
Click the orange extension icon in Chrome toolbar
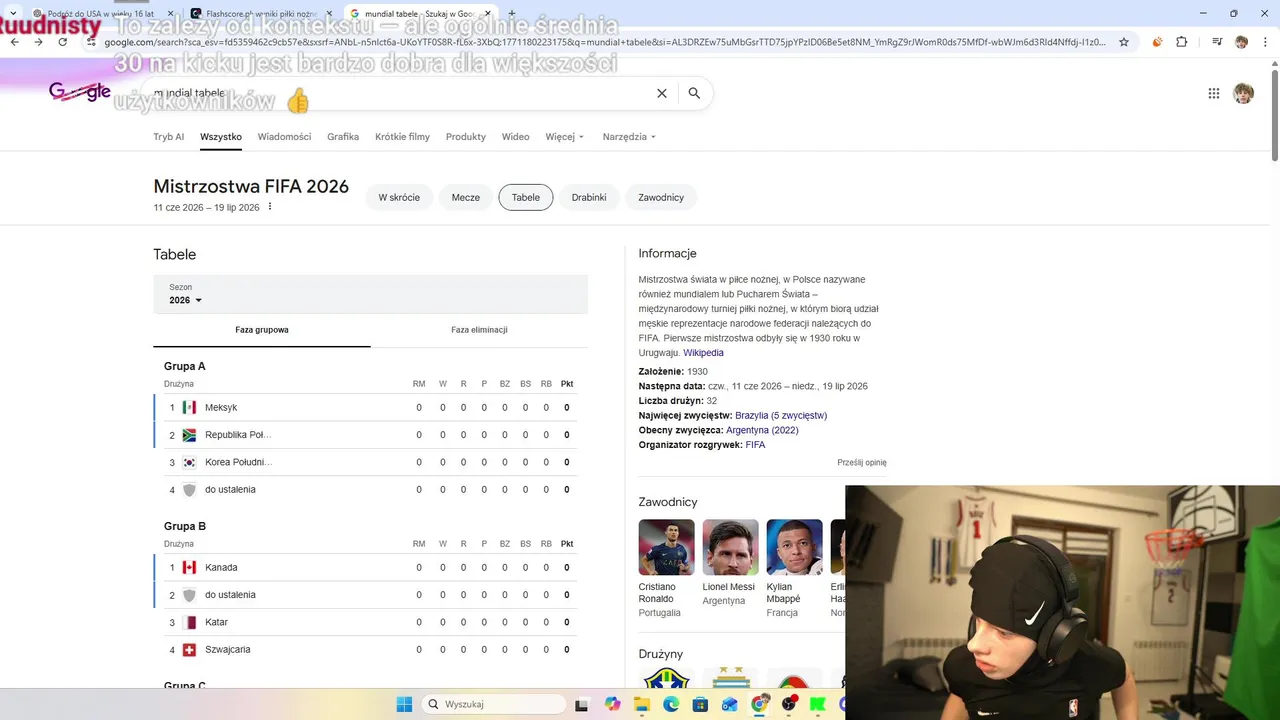tap(1157, 42)
